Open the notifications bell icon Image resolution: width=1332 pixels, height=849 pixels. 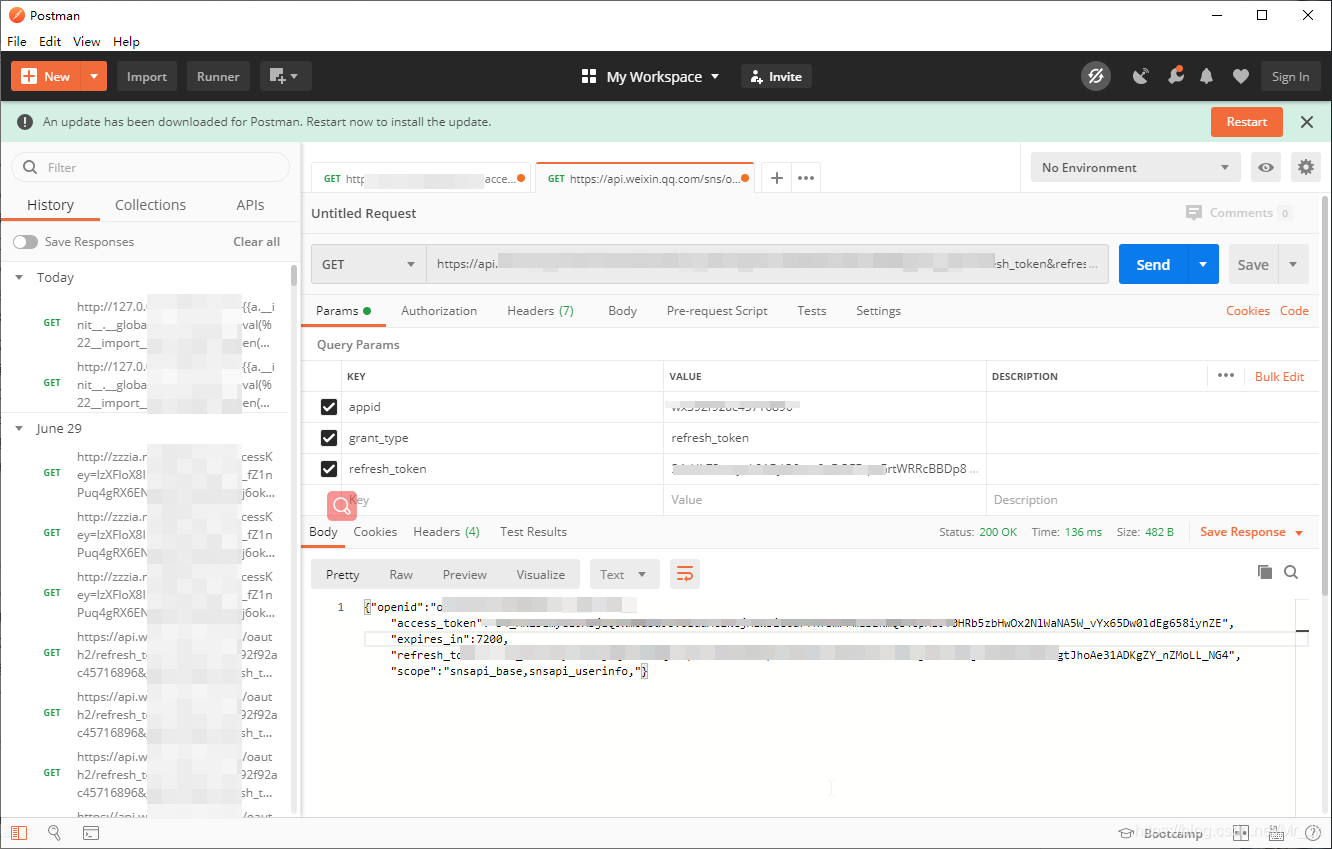[1207, 77]
